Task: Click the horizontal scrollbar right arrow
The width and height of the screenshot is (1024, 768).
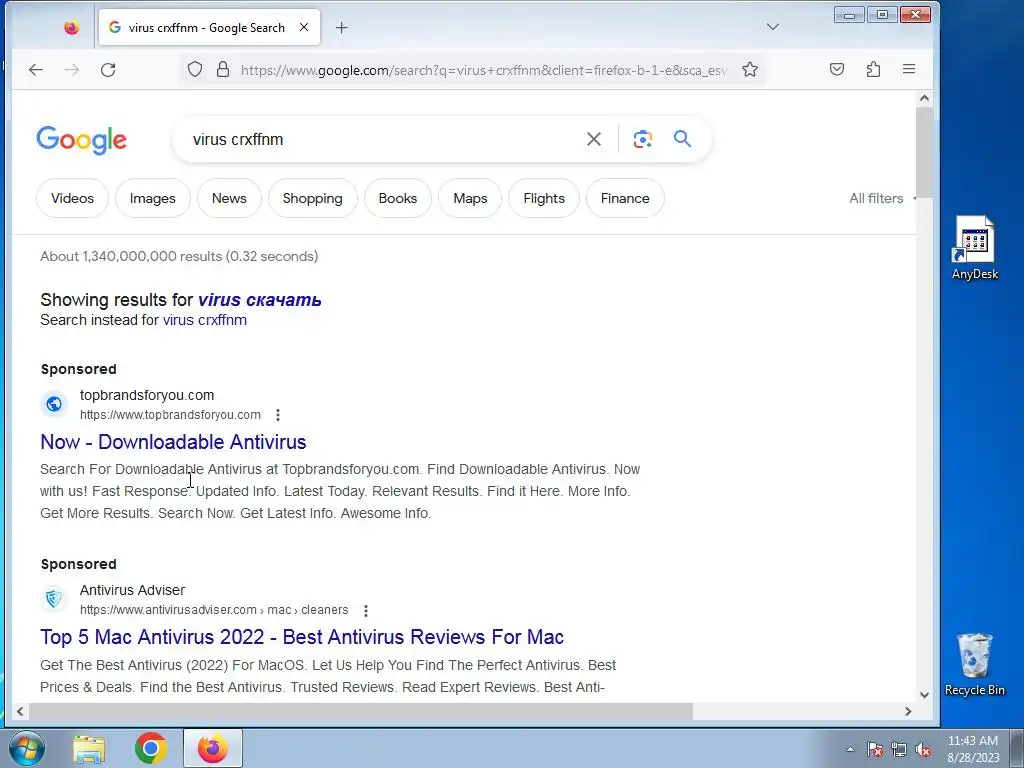Action: 908,711
